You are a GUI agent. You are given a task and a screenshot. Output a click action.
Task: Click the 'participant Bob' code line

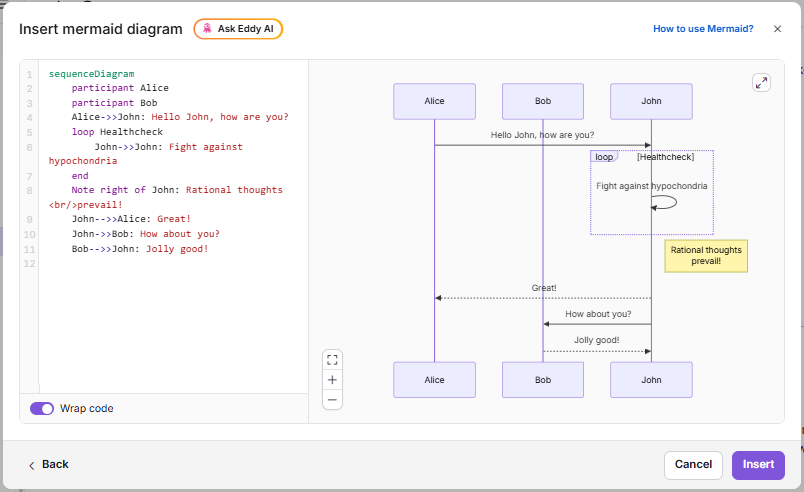114,103
